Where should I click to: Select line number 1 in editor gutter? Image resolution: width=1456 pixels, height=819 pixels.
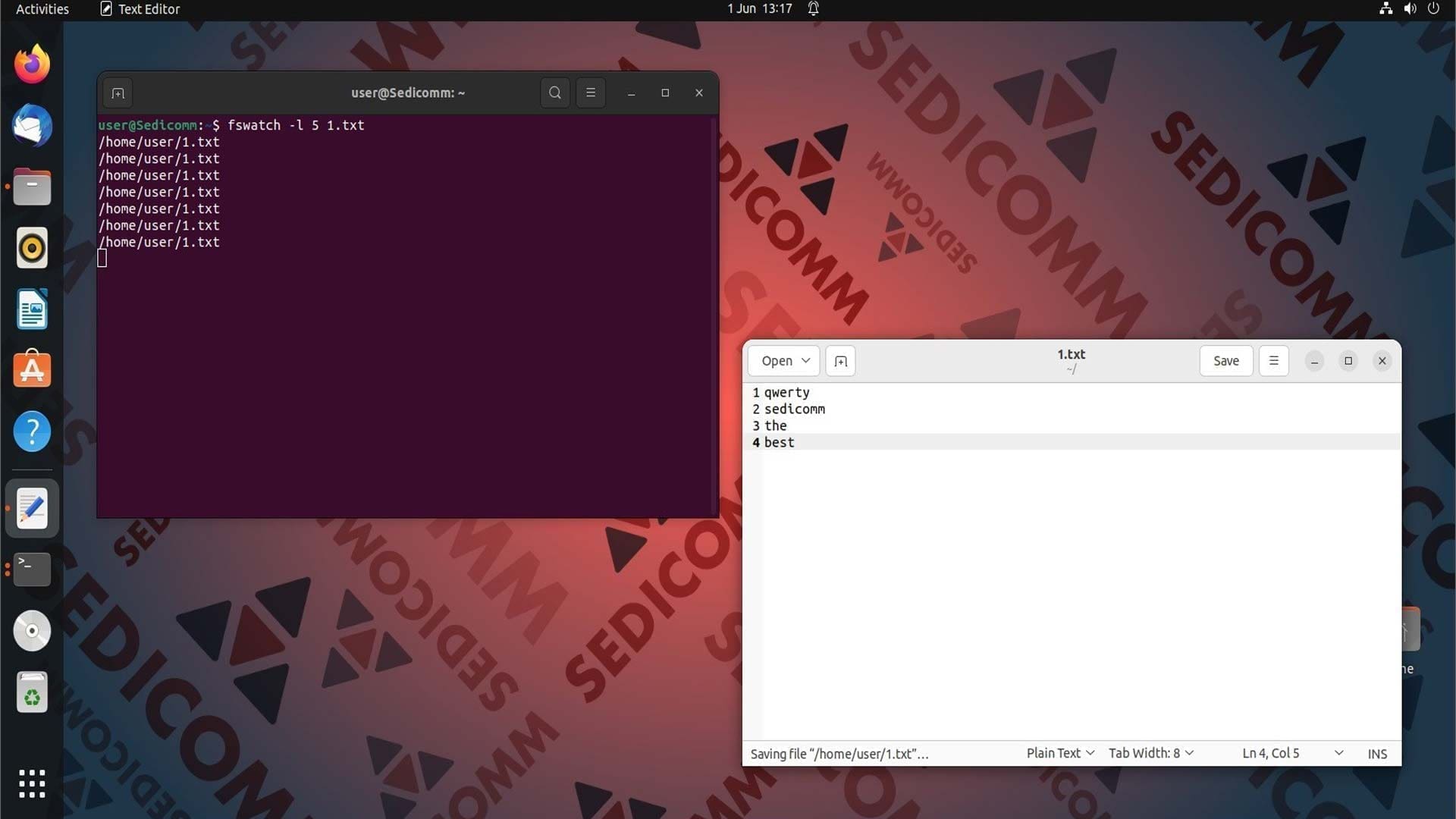click(x=755, y=393)
